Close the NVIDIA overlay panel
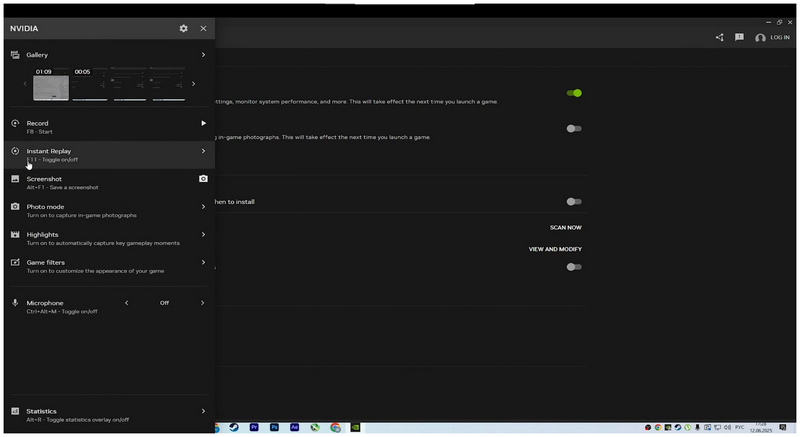Image resolution: width=800 pixels, height=437 pixels. pyautogui.click(x=204, y=29)
